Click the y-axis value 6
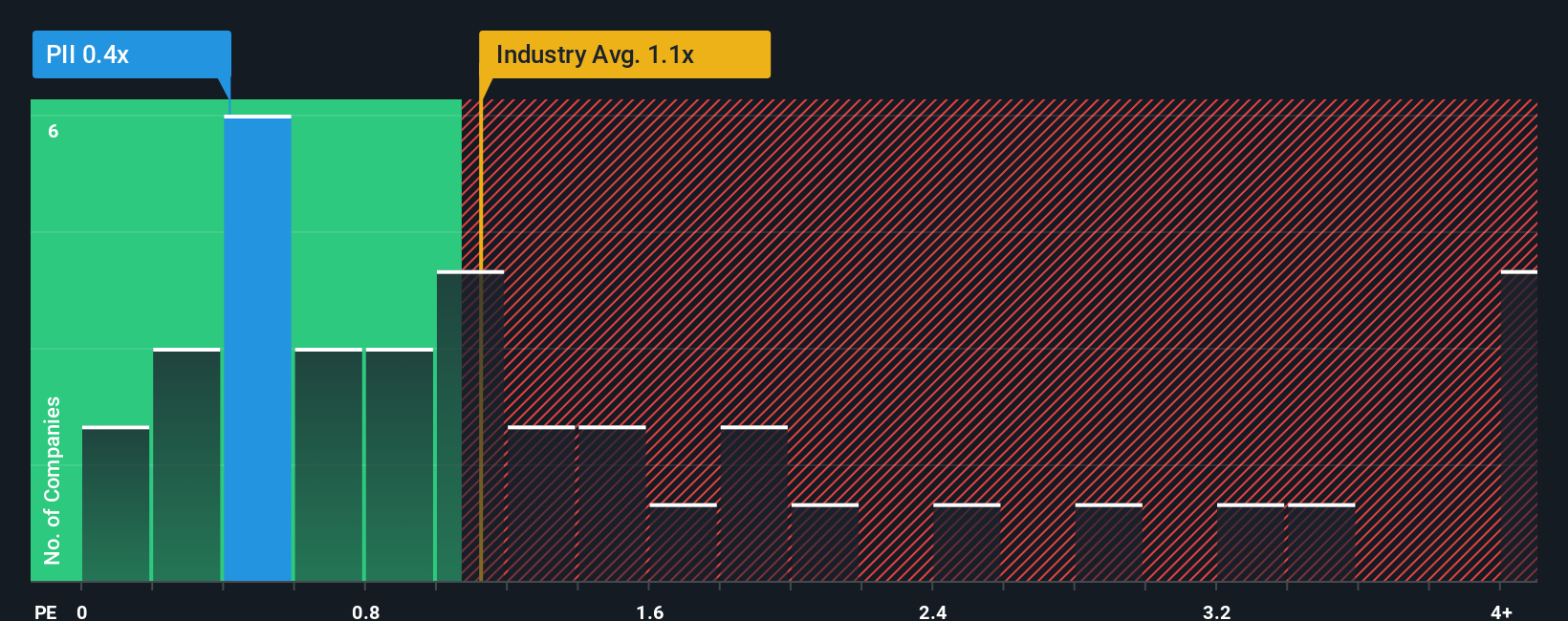The width and height of the screenshot is (1568, 621). coord(54,131)
